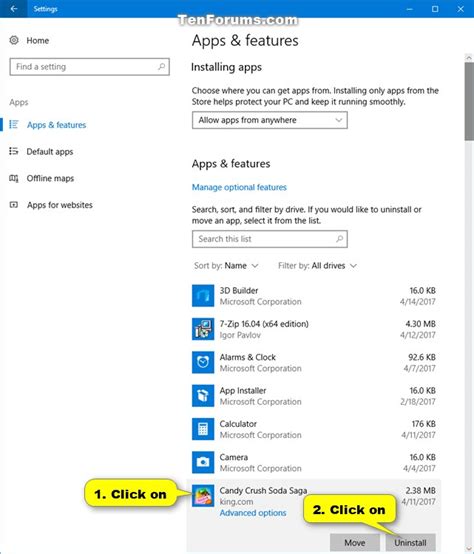Click the Candy Crush Soda Saga icon
The image size is (474, 554).
pyautogui.click(x=203, y=495)
